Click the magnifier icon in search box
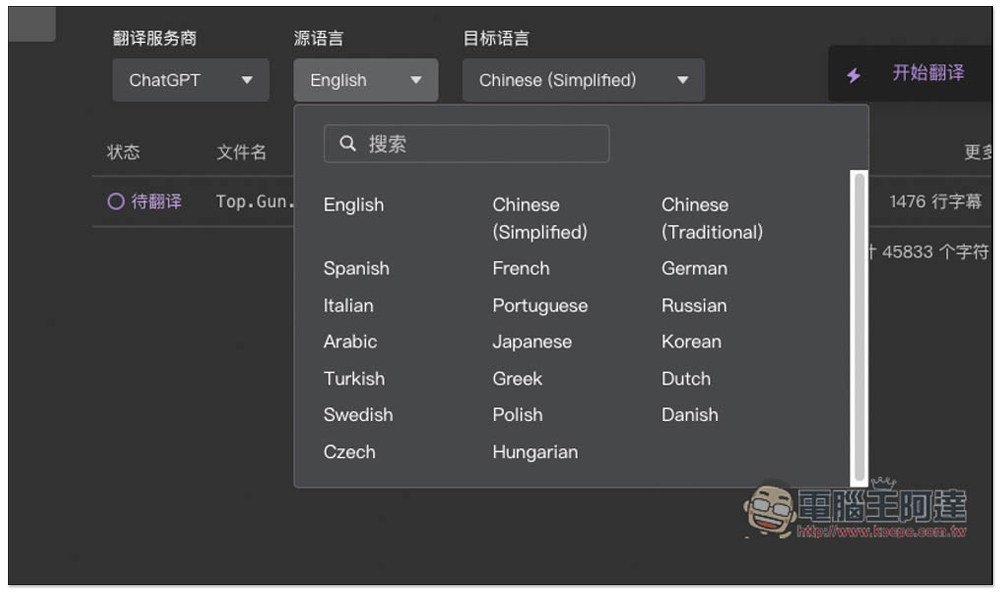 pyautogui.click(x=347, y=144)
